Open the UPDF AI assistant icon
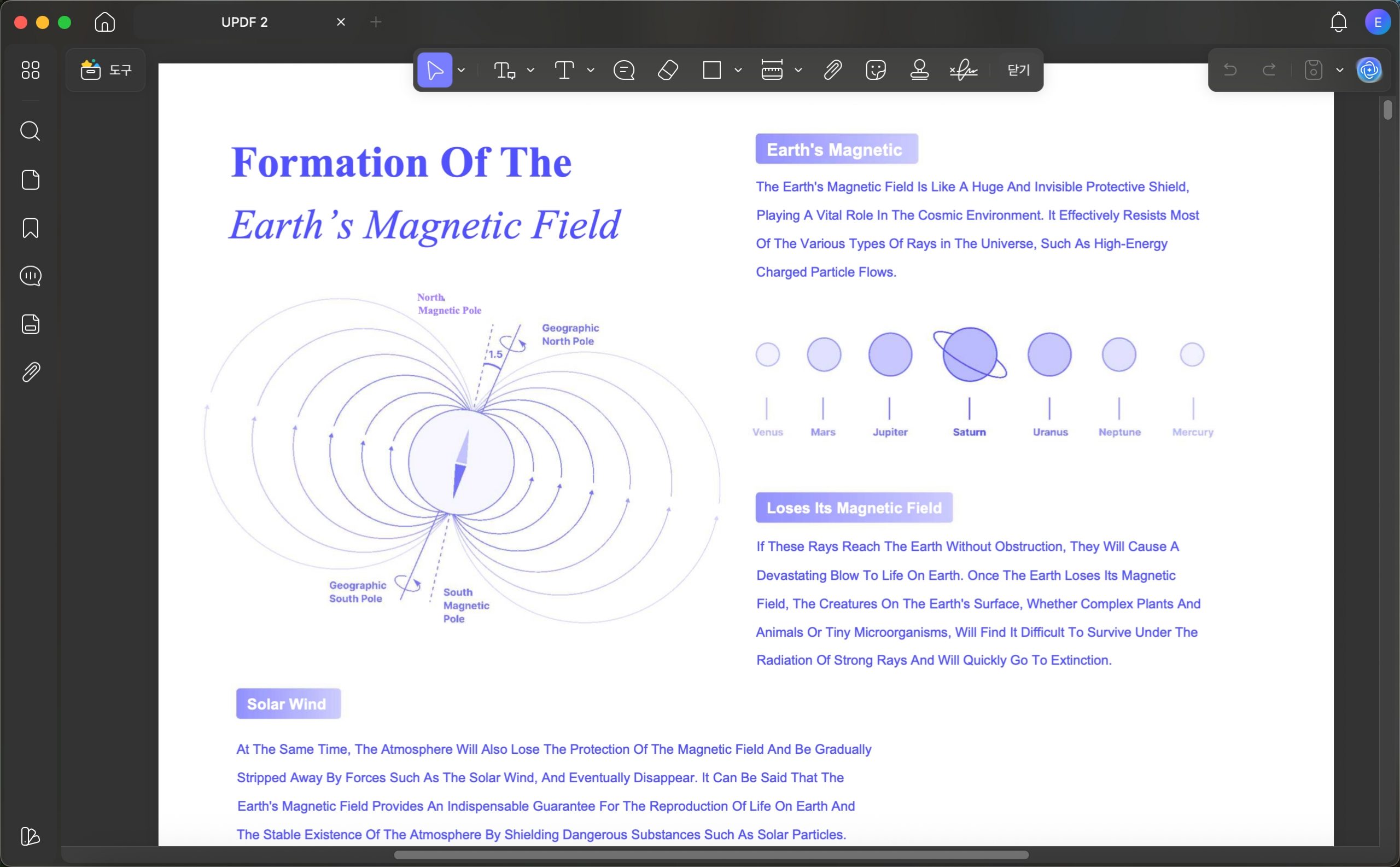 tap(1369, 70)
